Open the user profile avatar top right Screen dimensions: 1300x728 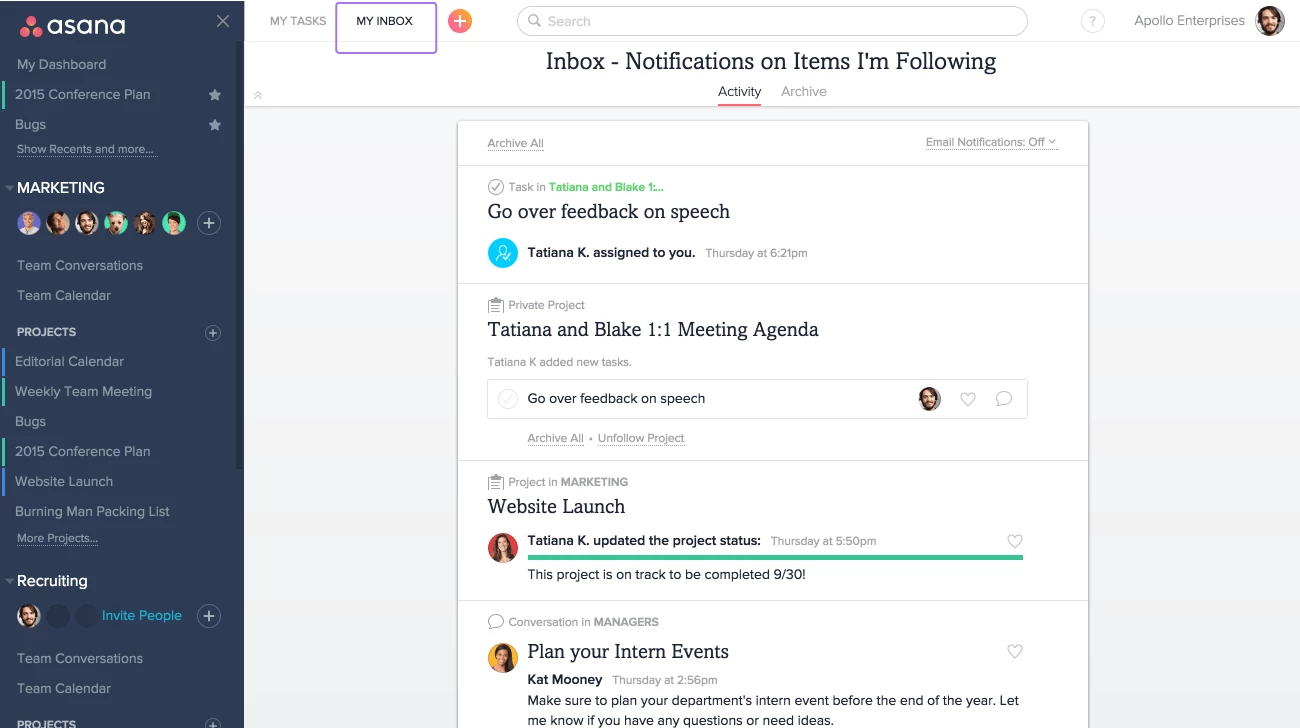point(1270,21)
